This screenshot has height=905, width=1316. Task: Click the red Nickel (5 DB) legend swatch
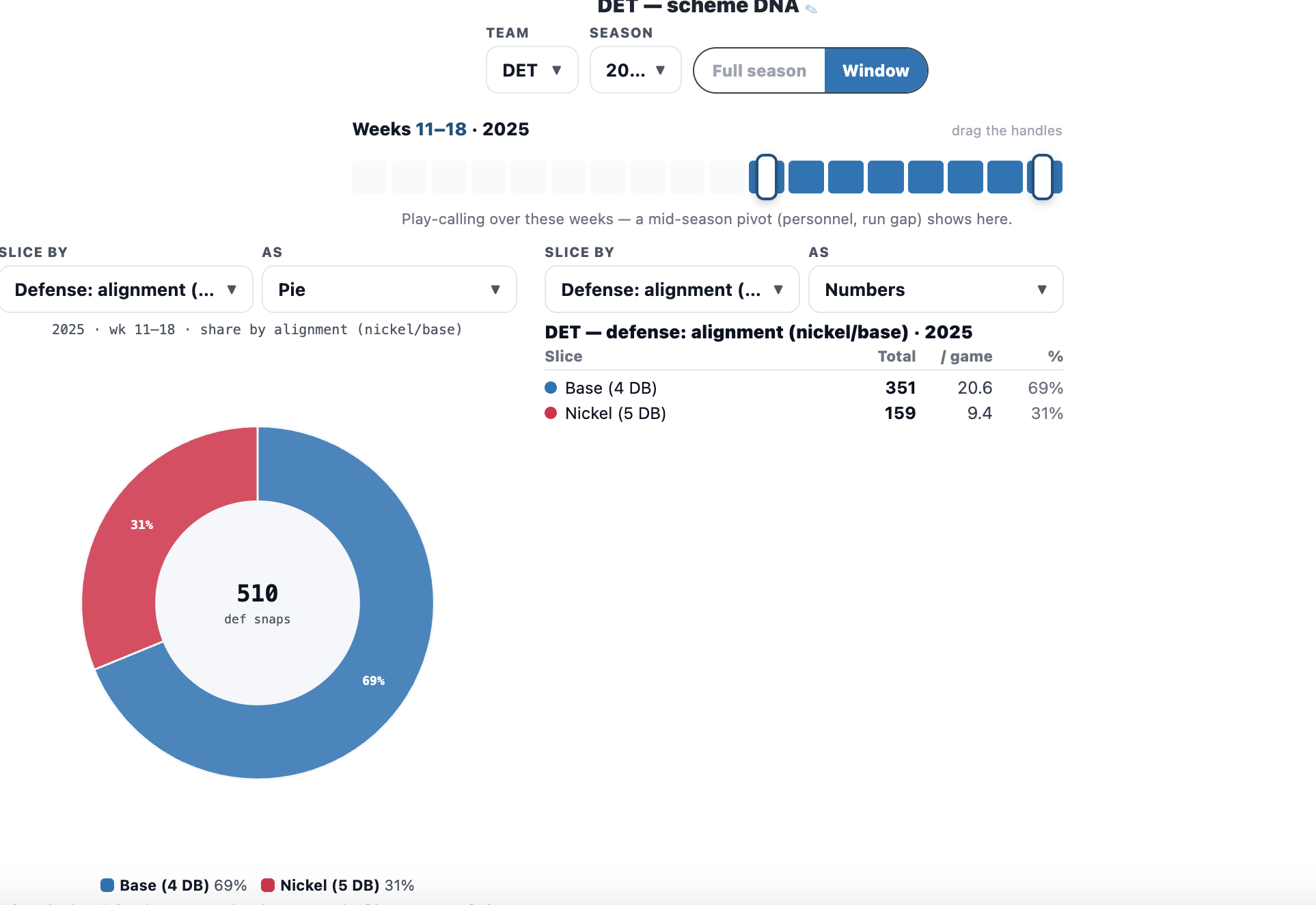point(268,885)
